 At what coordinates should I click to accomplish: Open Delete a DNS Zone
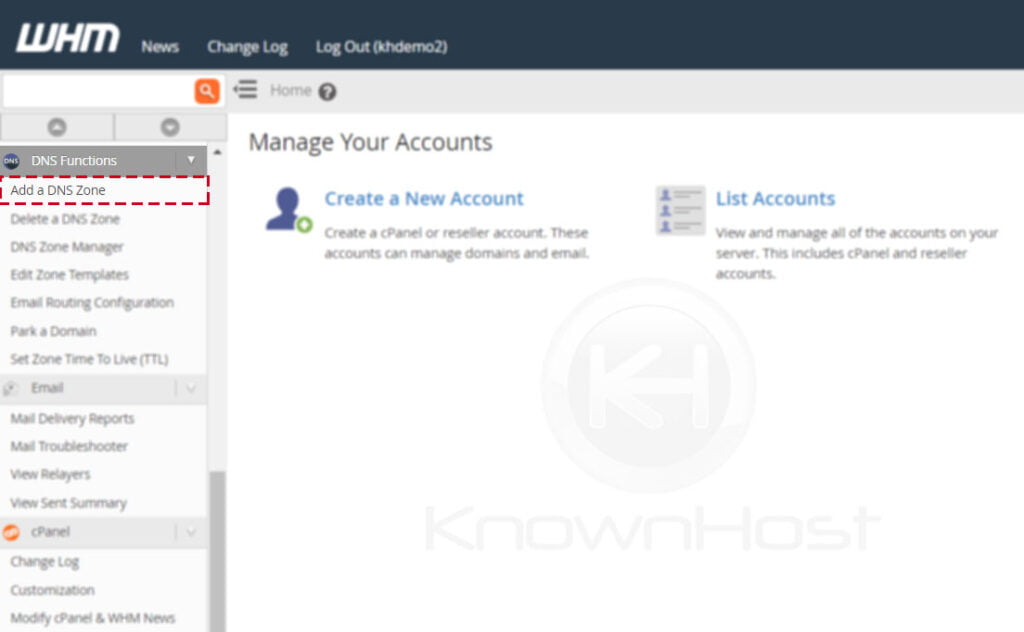click(65, 219)
